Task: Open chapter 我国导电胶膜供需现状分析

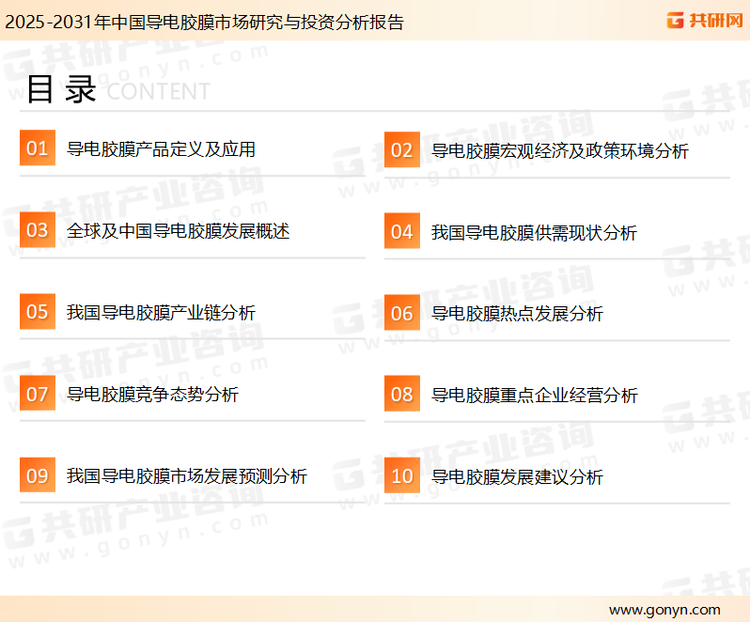Action: (534, 233)
